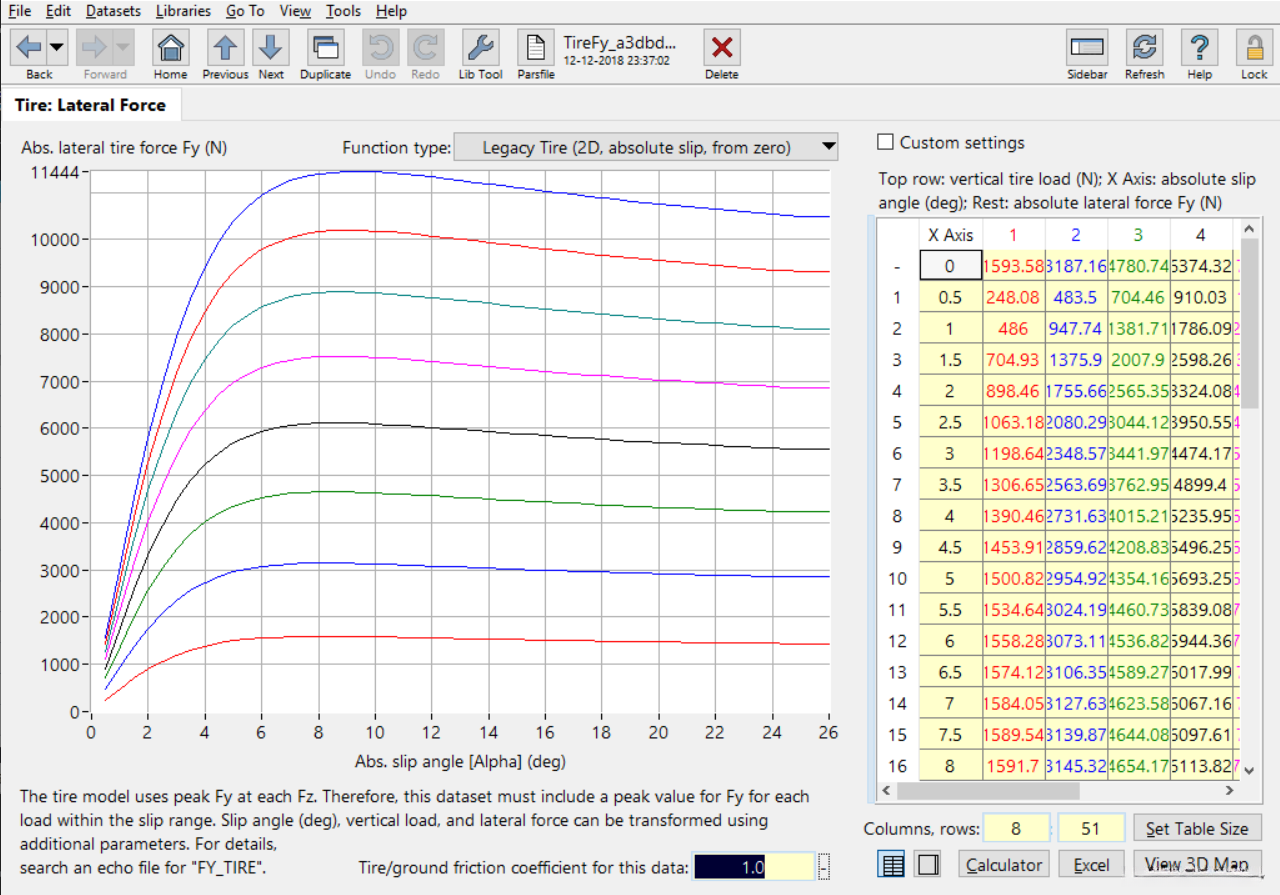The height and width of the screenshot is (895, 1280).
Task: Click the Lock icon
Action: tap(1254, 48)
